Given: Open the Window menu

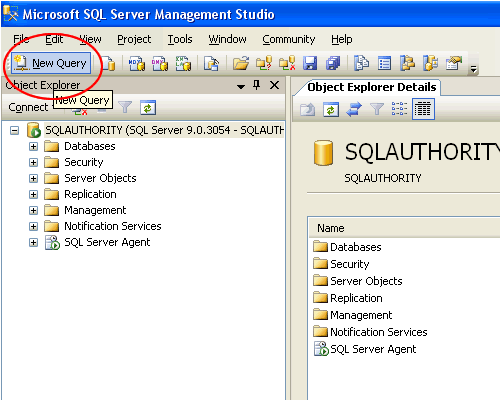Looking at the screenshot, I should pyautogui.click(x=227, y=39).
